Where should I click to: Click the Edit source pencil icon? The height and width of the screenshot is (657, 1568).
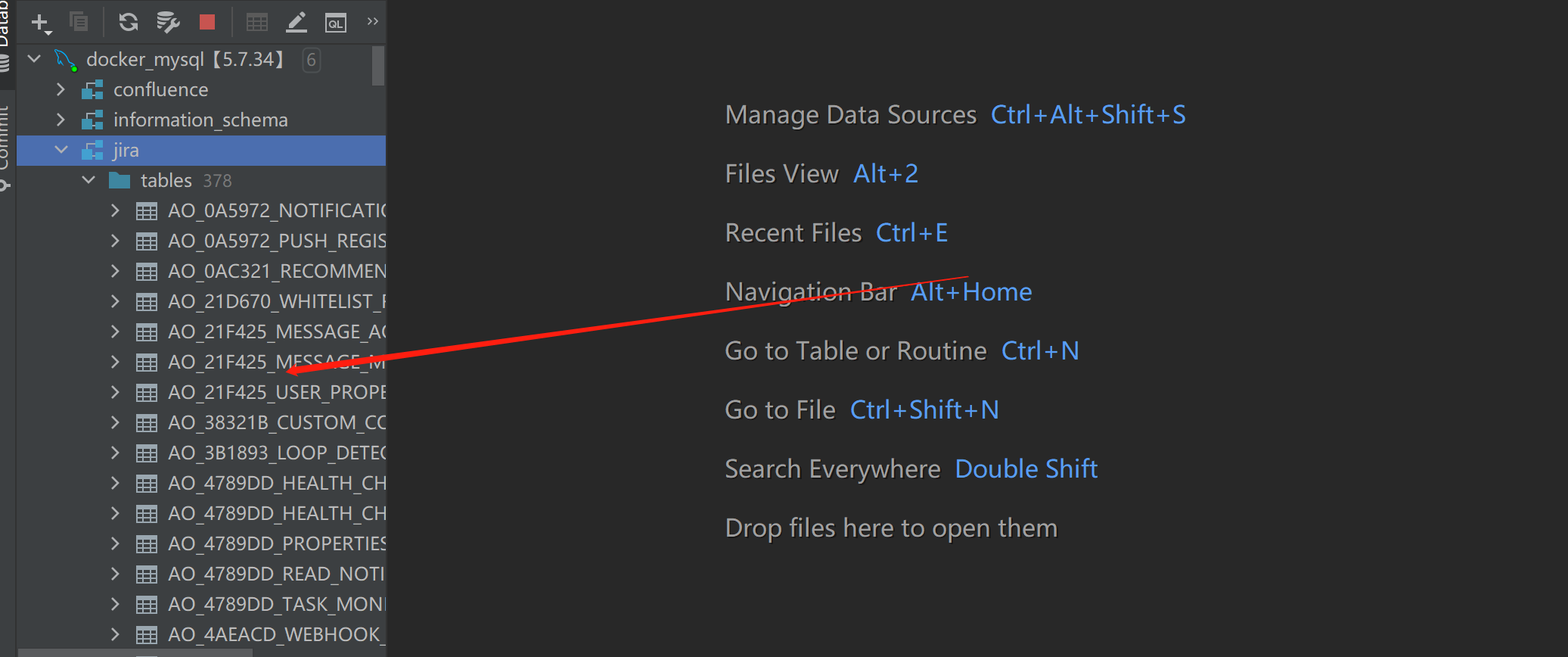297,22
